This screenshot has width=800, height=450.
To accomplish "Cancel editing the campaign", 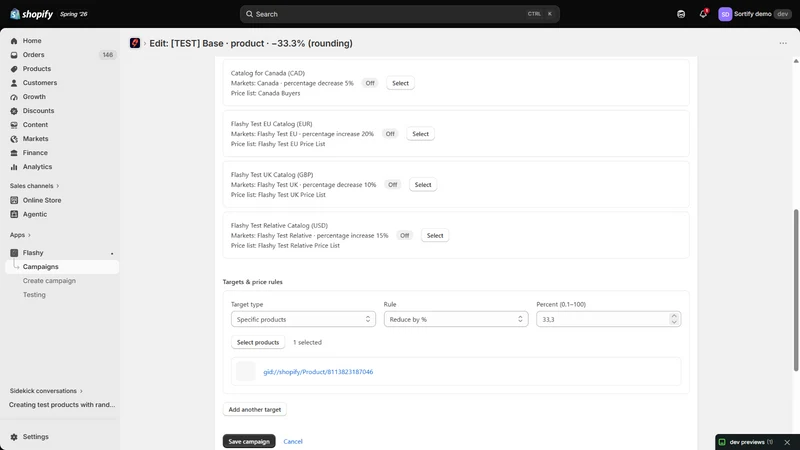I will tap(293, 441).
